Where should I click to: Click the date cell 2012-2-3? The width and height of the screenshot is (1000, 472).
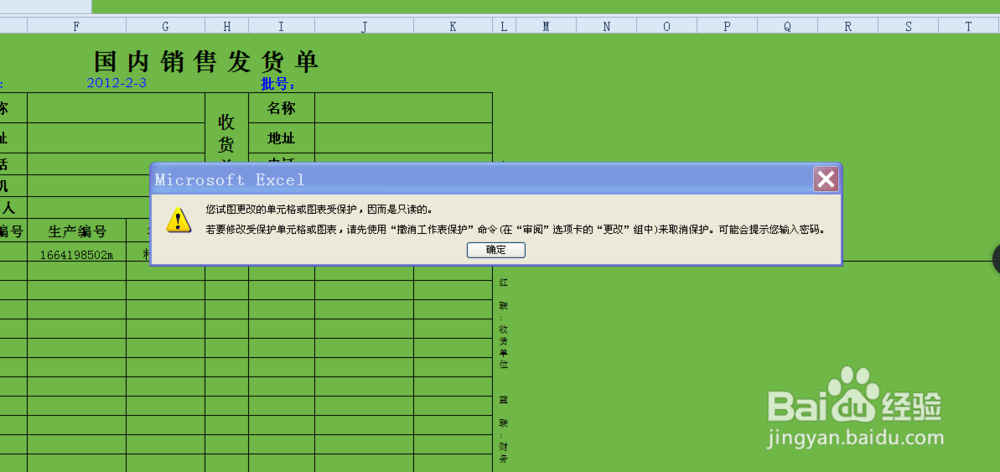click(x=117, y=83)
